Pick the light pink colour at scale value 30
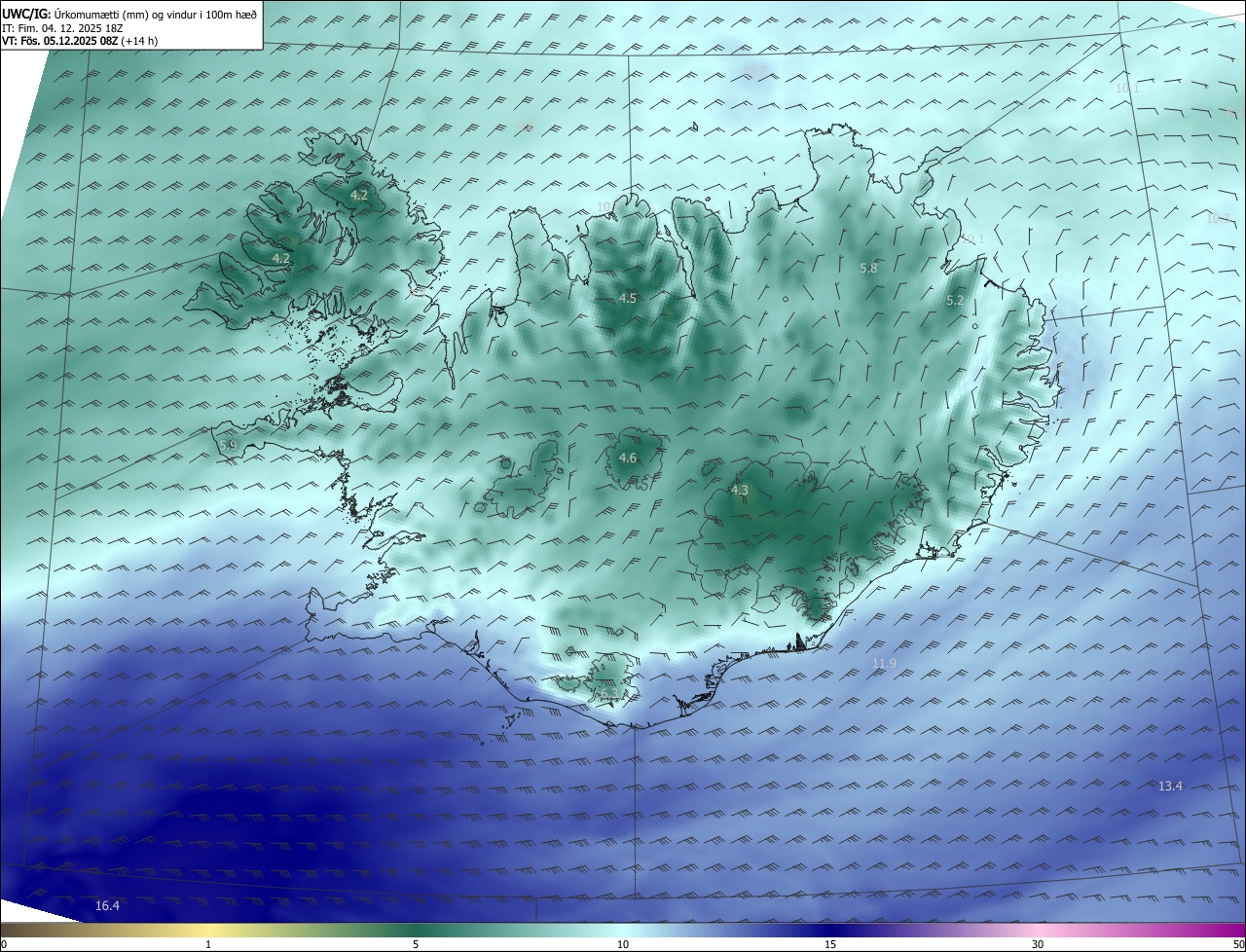 pos(1038,930)
